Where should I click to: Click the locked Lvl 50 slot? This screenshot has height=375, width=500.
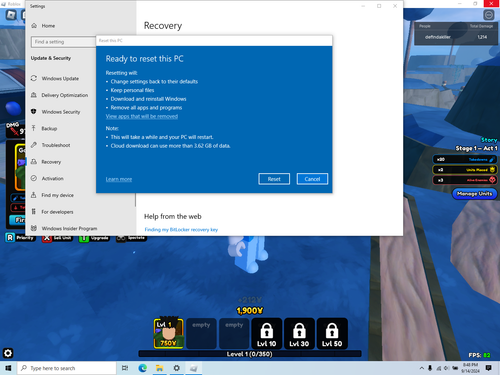click(x=332, y=333)
